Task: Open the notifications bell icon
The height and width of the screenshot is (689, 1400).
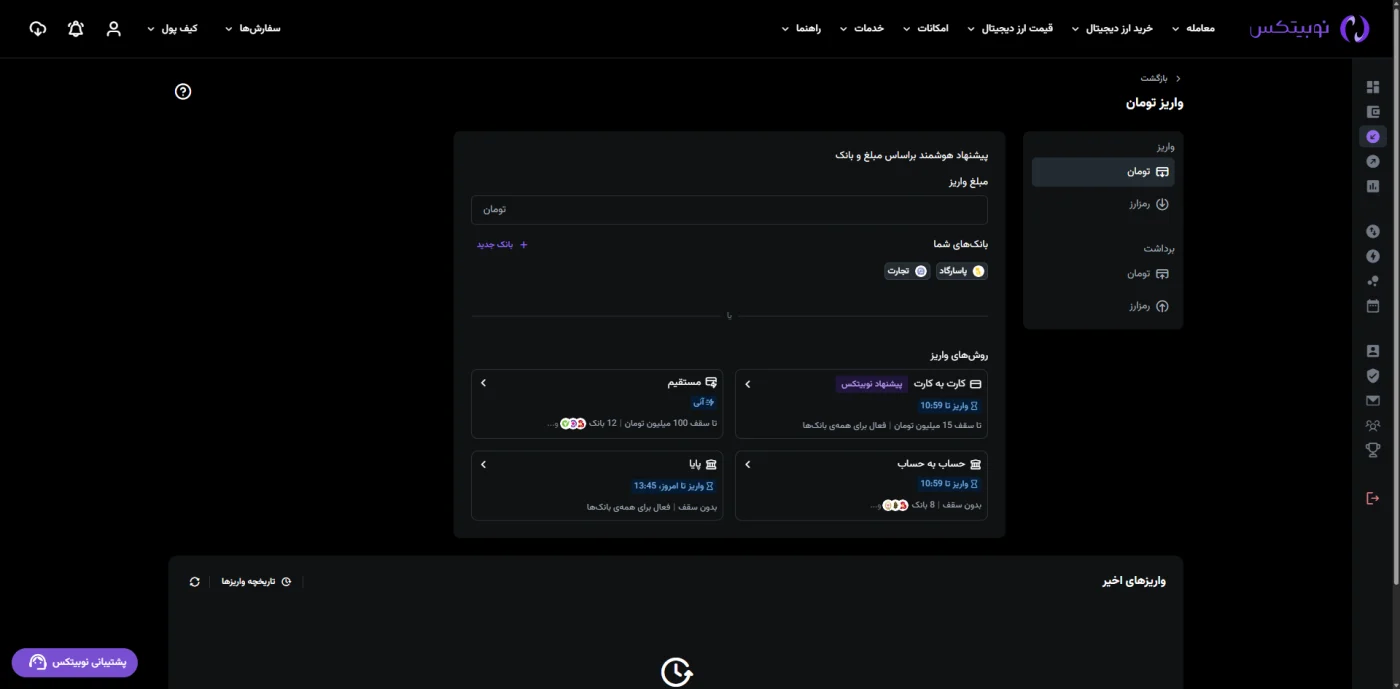Action: pos(76,29)
